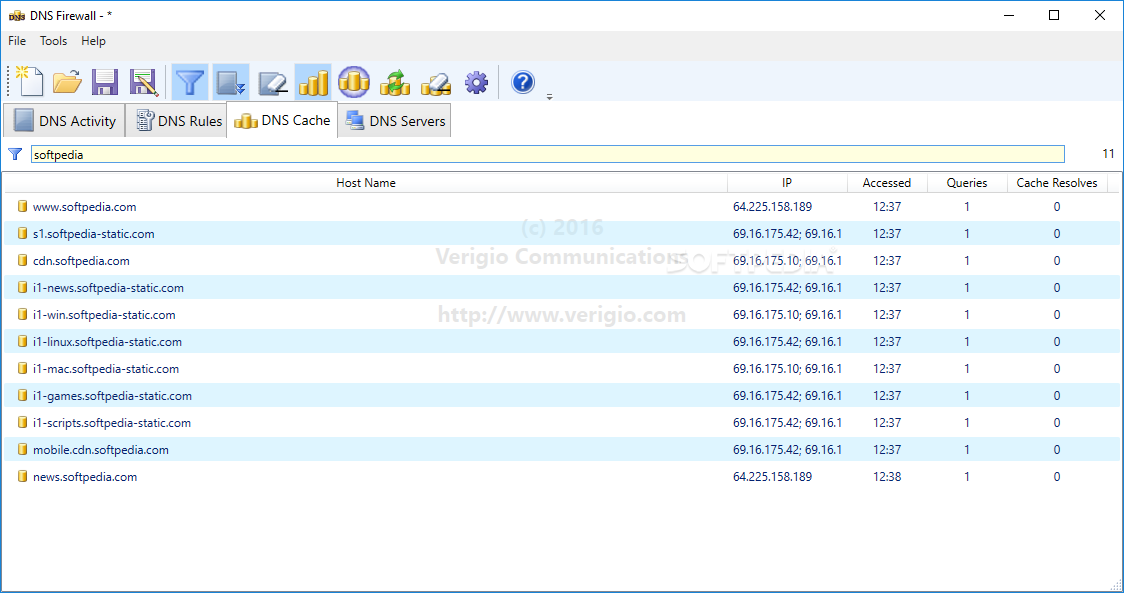Select i1-scripts.softpedia-static.com entry

tap(562, 422)
